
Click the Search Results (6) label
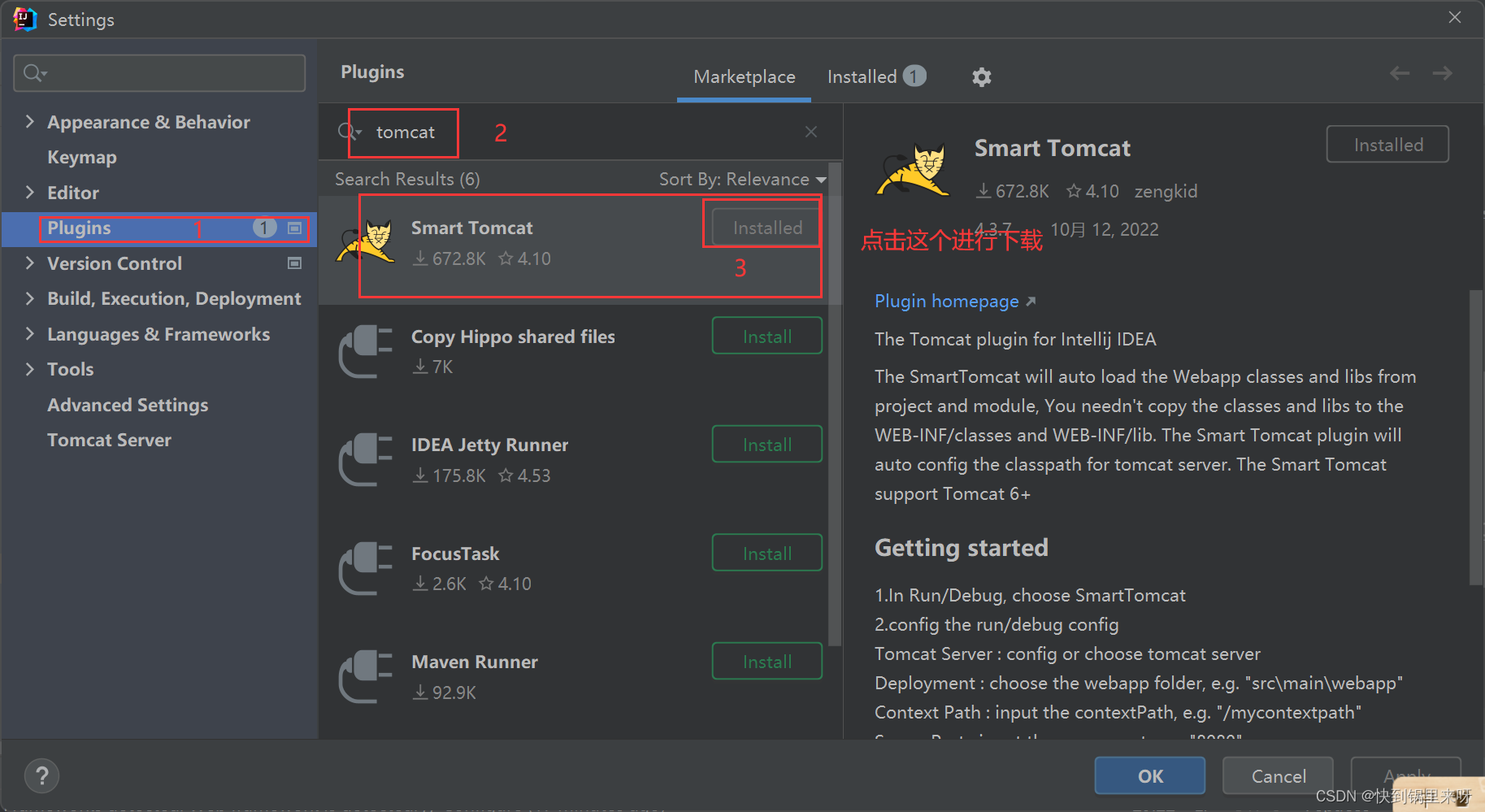[407, 179]
